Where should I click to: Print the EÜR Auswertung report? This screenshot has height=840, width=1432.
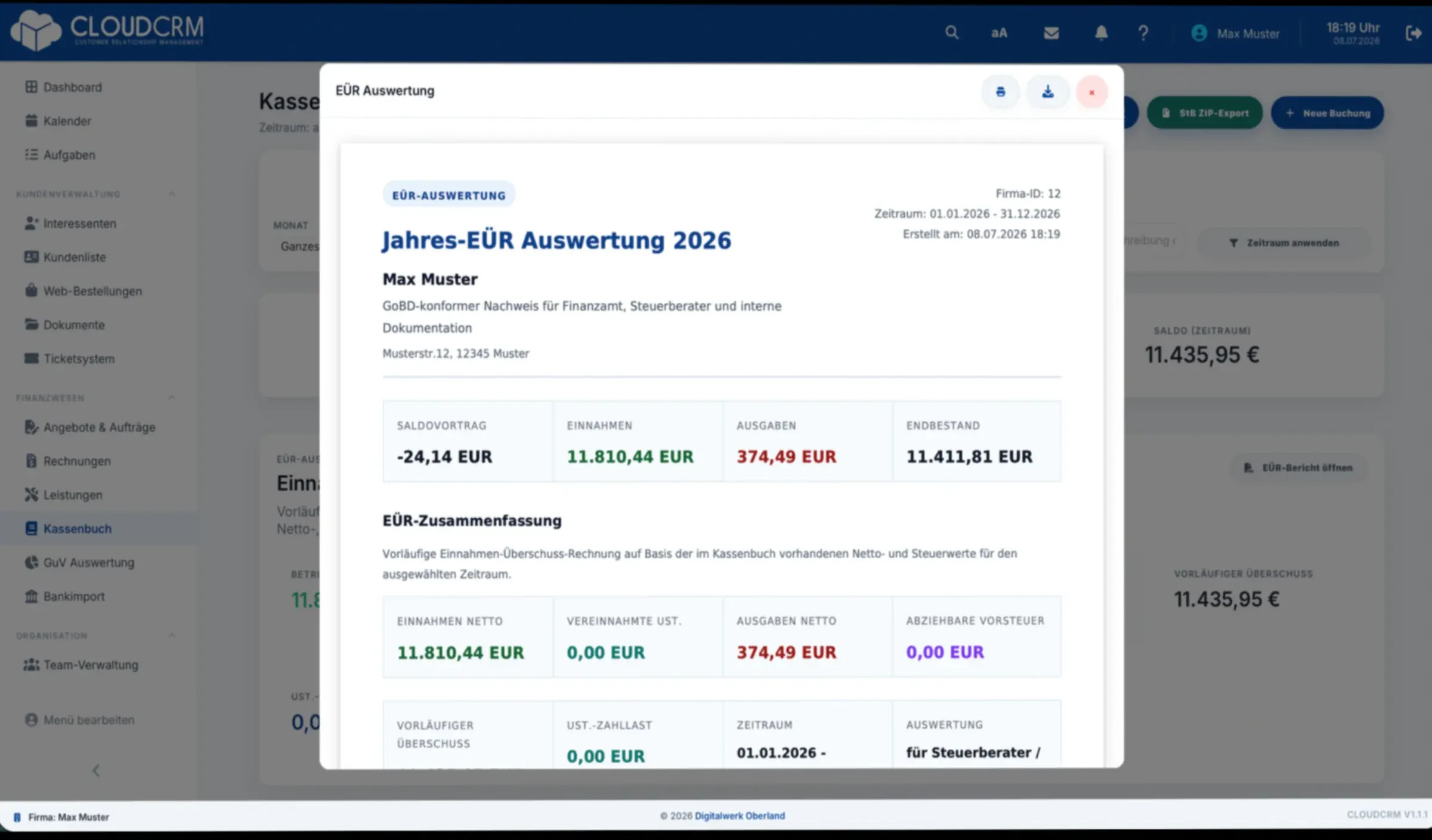1000,92
